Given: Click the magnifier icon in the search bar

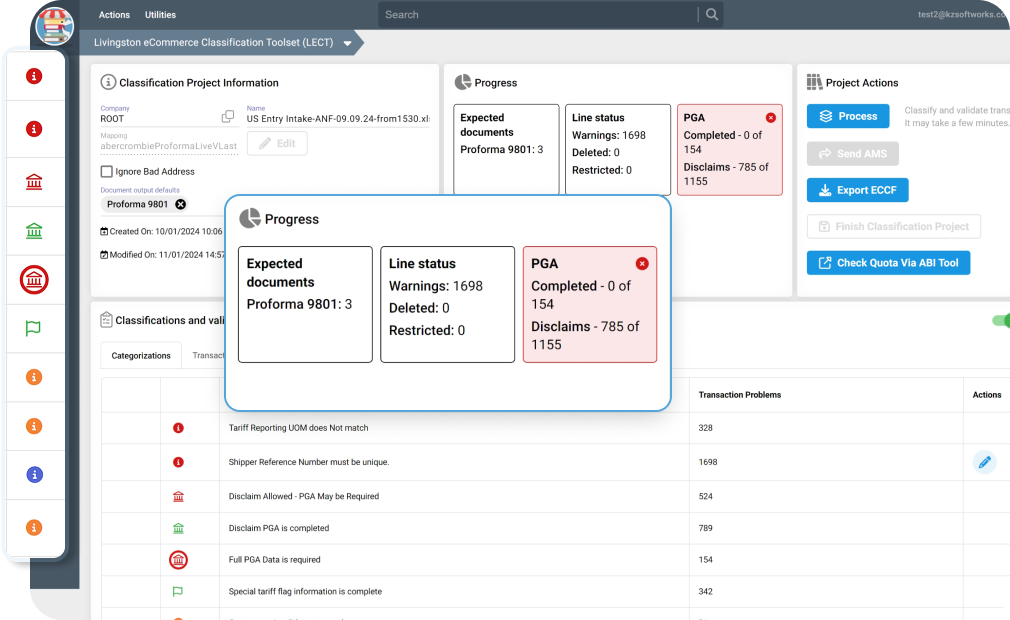Looking at the screenshot, I should pyautogui.click(x=712, y=14).
